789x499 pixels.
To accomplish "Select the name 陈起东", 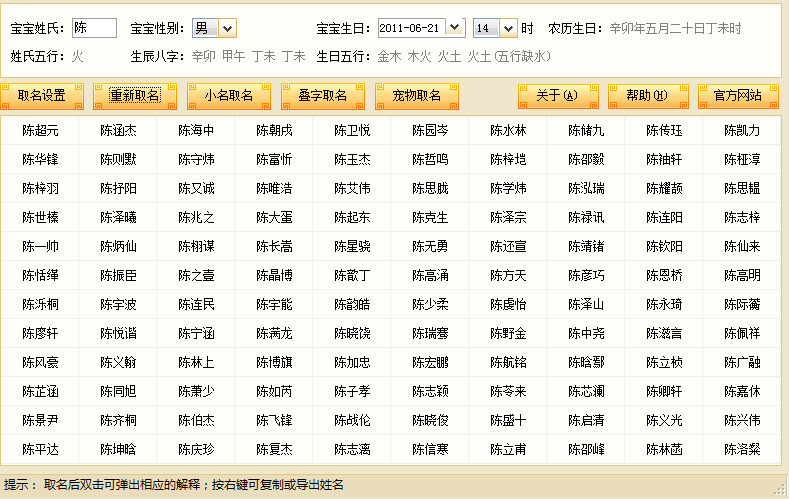I will pos(352,217).
